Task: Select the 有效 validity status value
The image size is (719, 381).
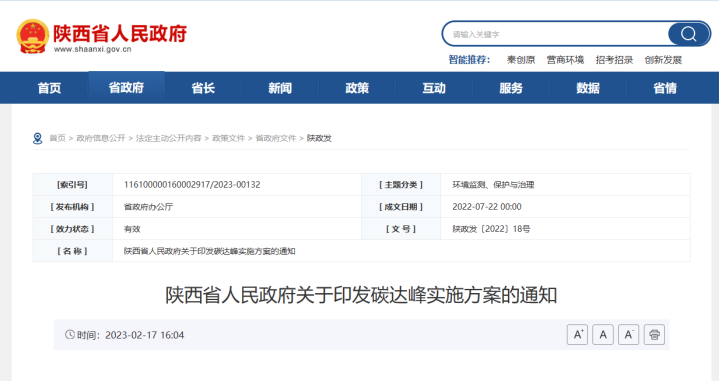Action: click(x=132, y=229)
